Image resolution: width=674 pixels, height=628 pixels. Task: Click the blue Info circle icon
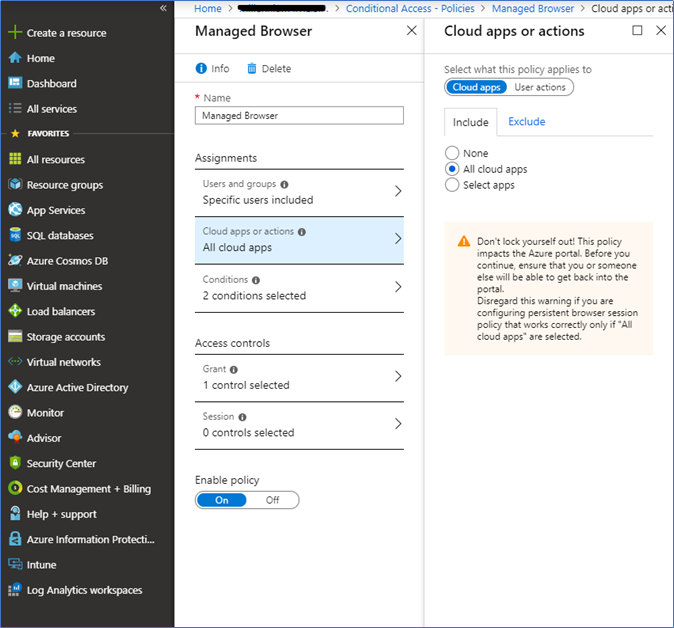click(x=201, y=68)
